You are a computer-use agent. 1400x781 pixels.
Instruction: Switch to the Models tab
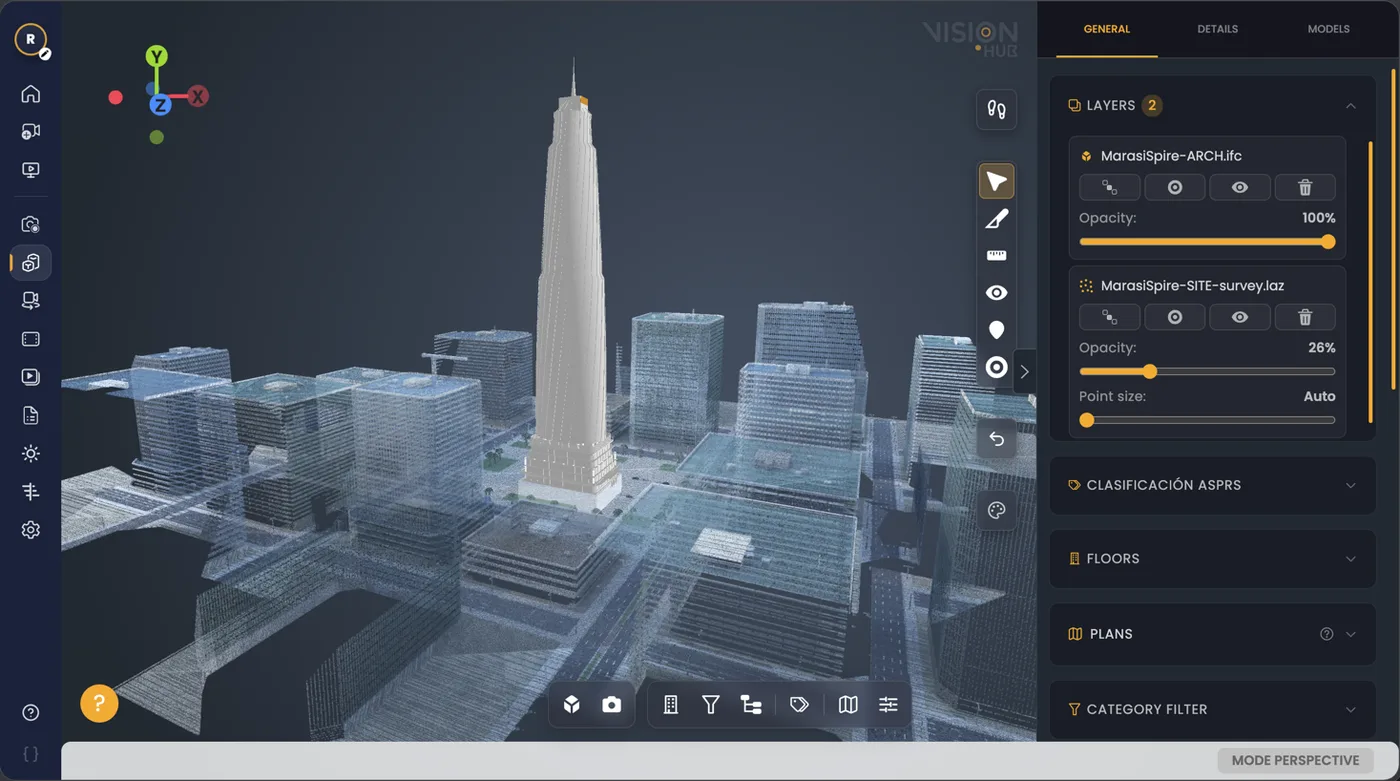point(1329,29)
